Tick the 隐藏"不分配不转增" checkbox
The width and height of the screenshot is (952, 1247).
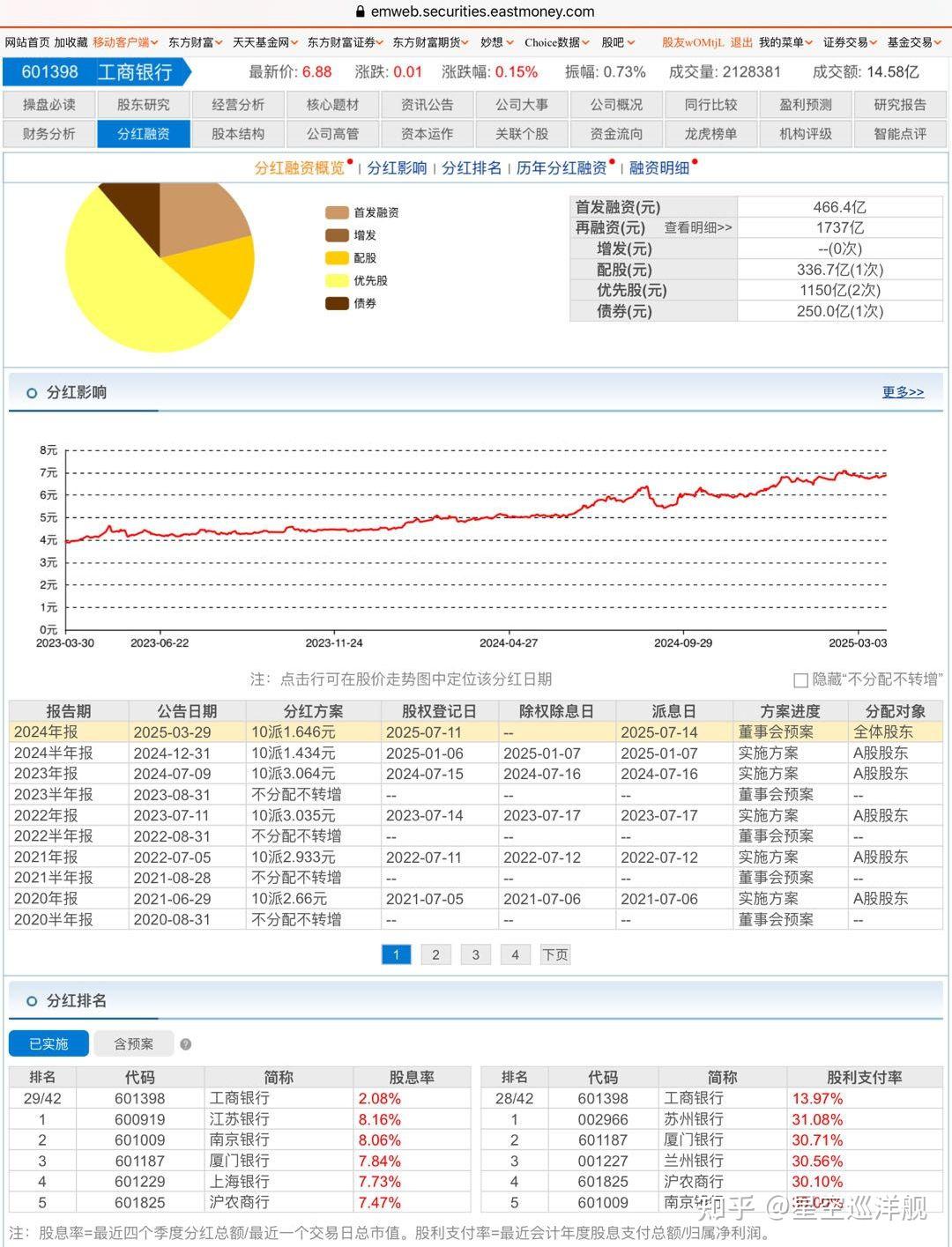click(x=800, y=680)
